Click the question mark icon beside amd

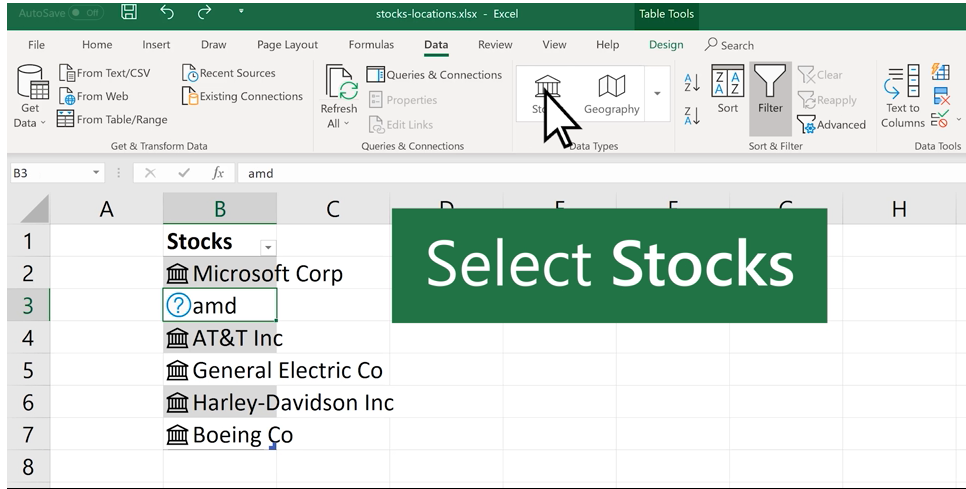point(178,305)
